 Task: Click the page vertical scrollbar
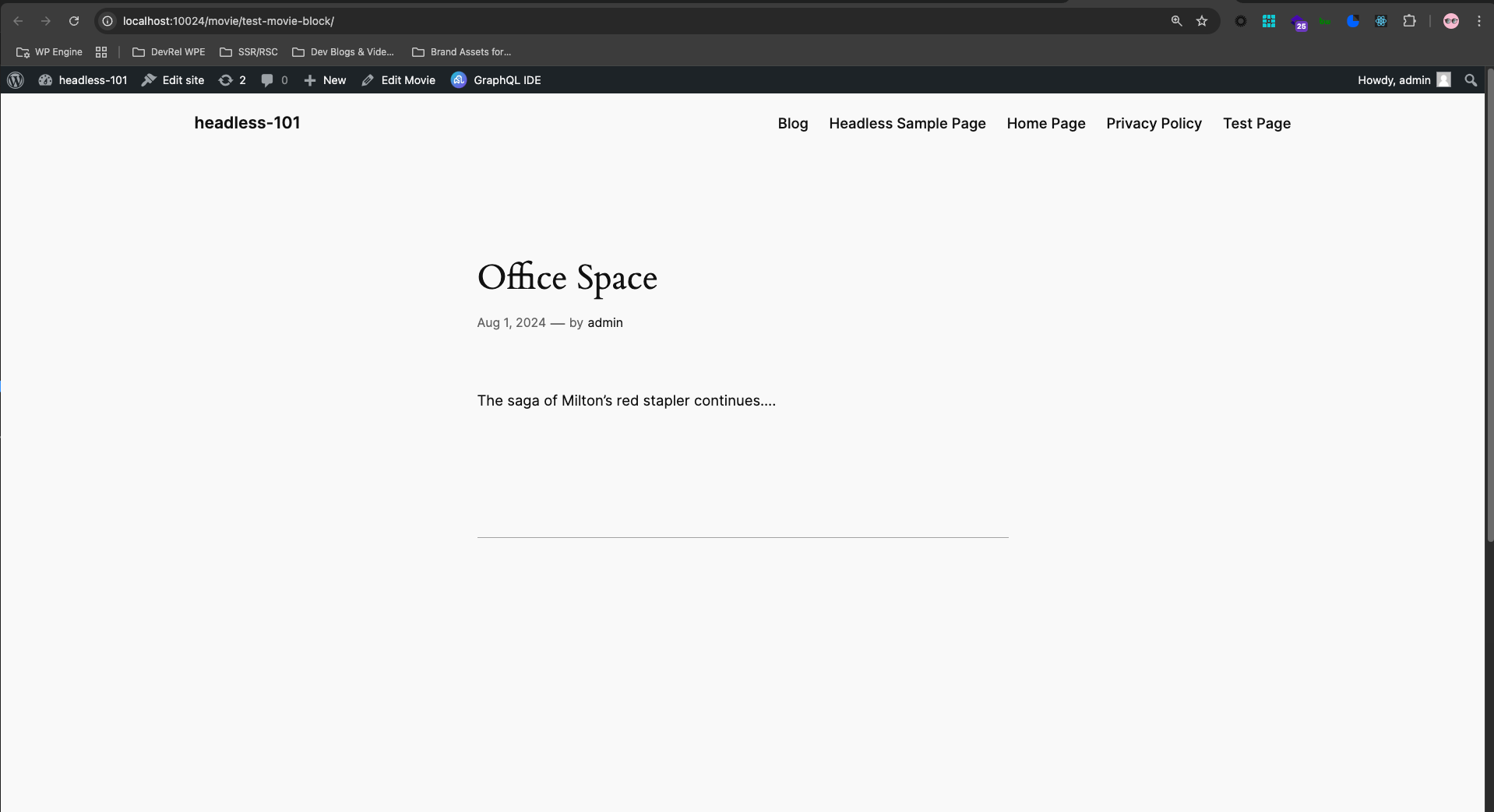click(x=1489, y=305)
